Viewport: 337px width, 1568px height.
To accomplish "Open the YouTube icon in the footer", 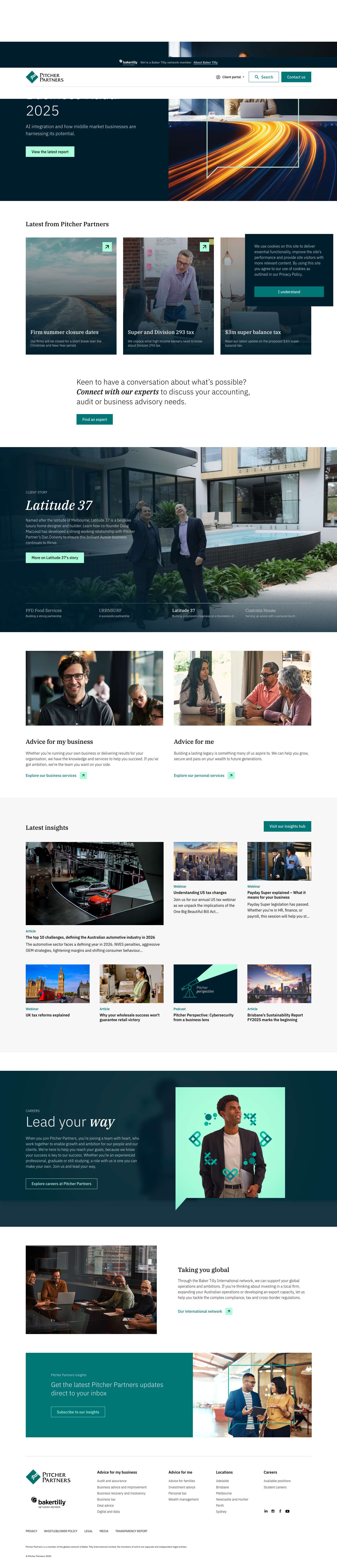I will (287, 1511).
